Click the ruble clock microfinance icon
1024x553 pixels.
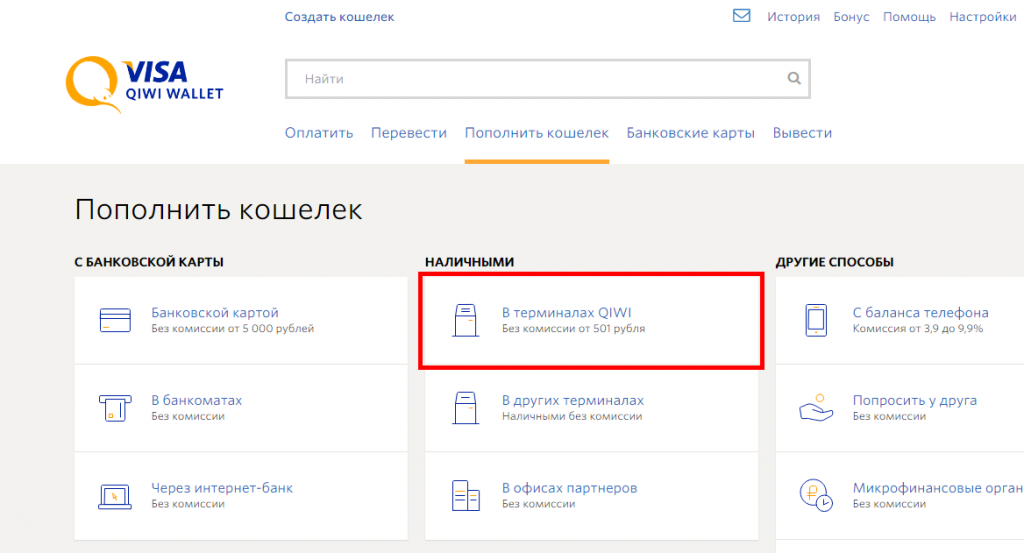click(816, 496)
